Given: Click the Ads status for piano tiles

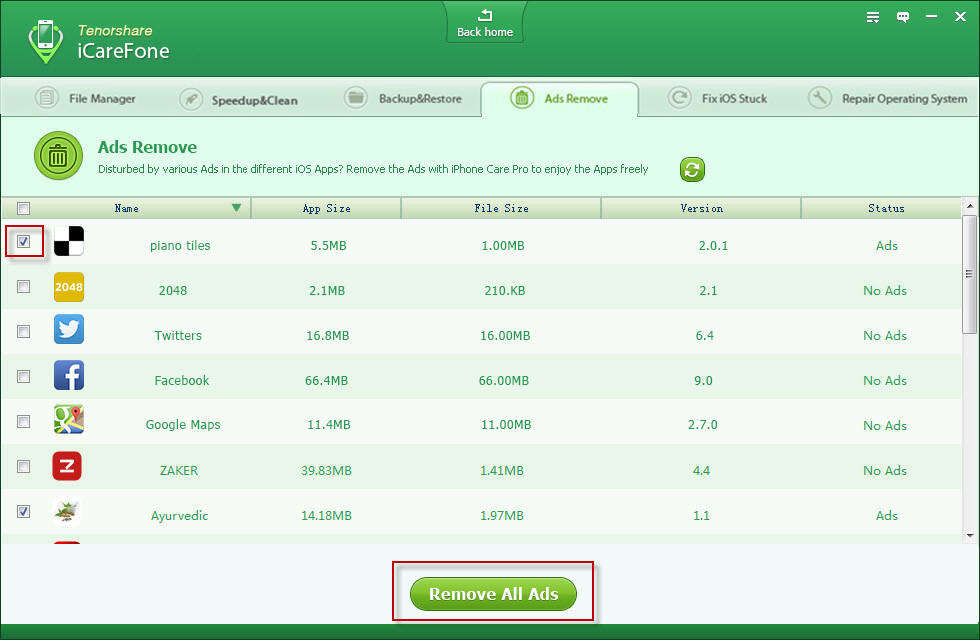Looking at the screenshot, I should [x=886, y=246].
